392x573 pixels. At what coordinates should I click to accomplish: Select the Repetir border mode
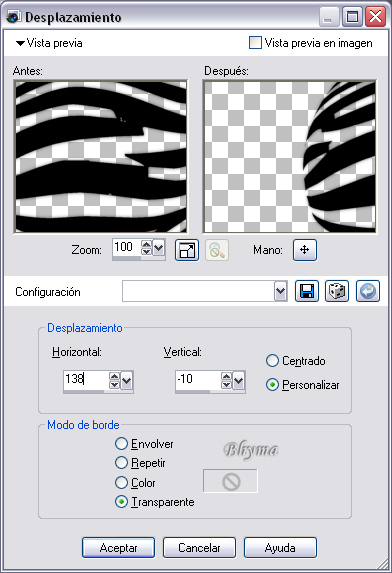[x=121, y=463]
